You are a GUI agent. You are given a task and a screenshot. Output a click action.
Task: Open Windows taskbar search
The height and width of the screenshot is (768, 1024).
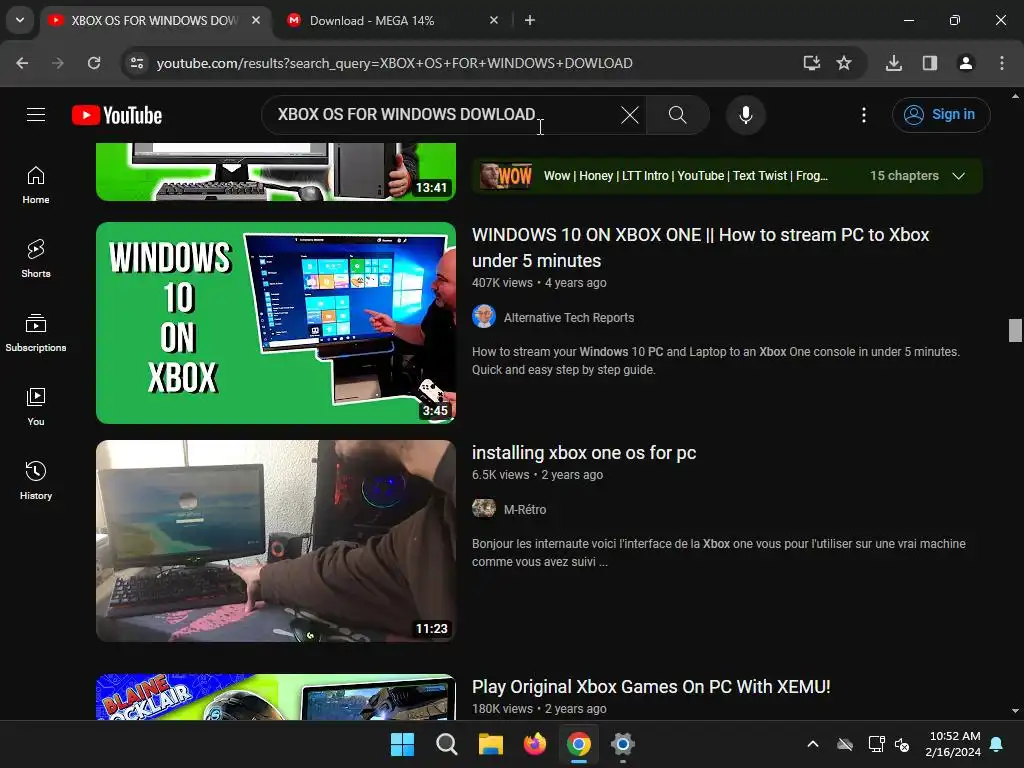(x=447, y=744)
